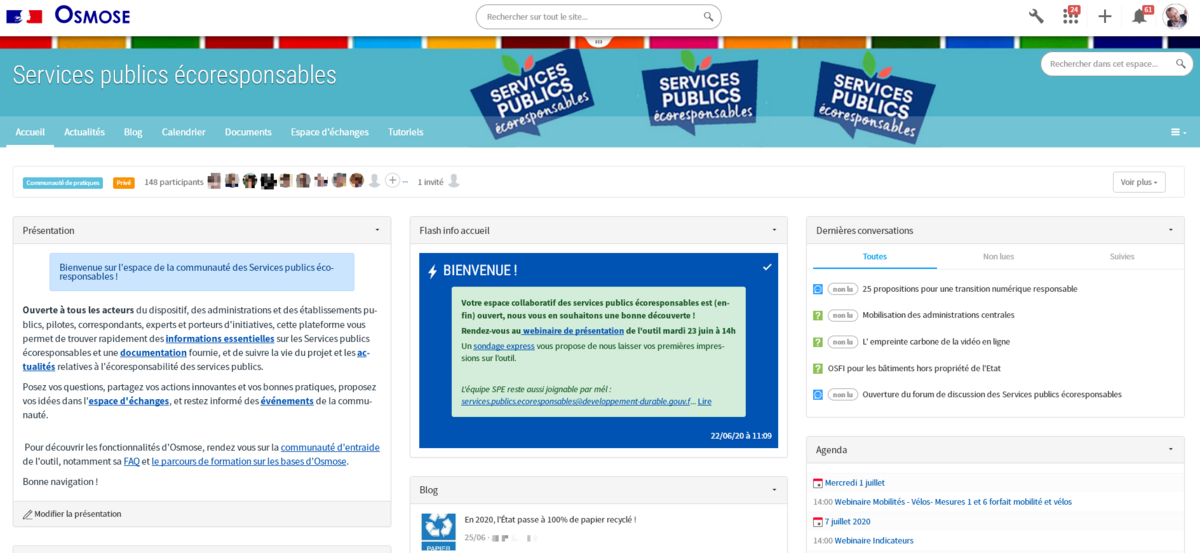
Task: Click the recycled paper blog post thumbnail
Action: [x=438, y=532]
